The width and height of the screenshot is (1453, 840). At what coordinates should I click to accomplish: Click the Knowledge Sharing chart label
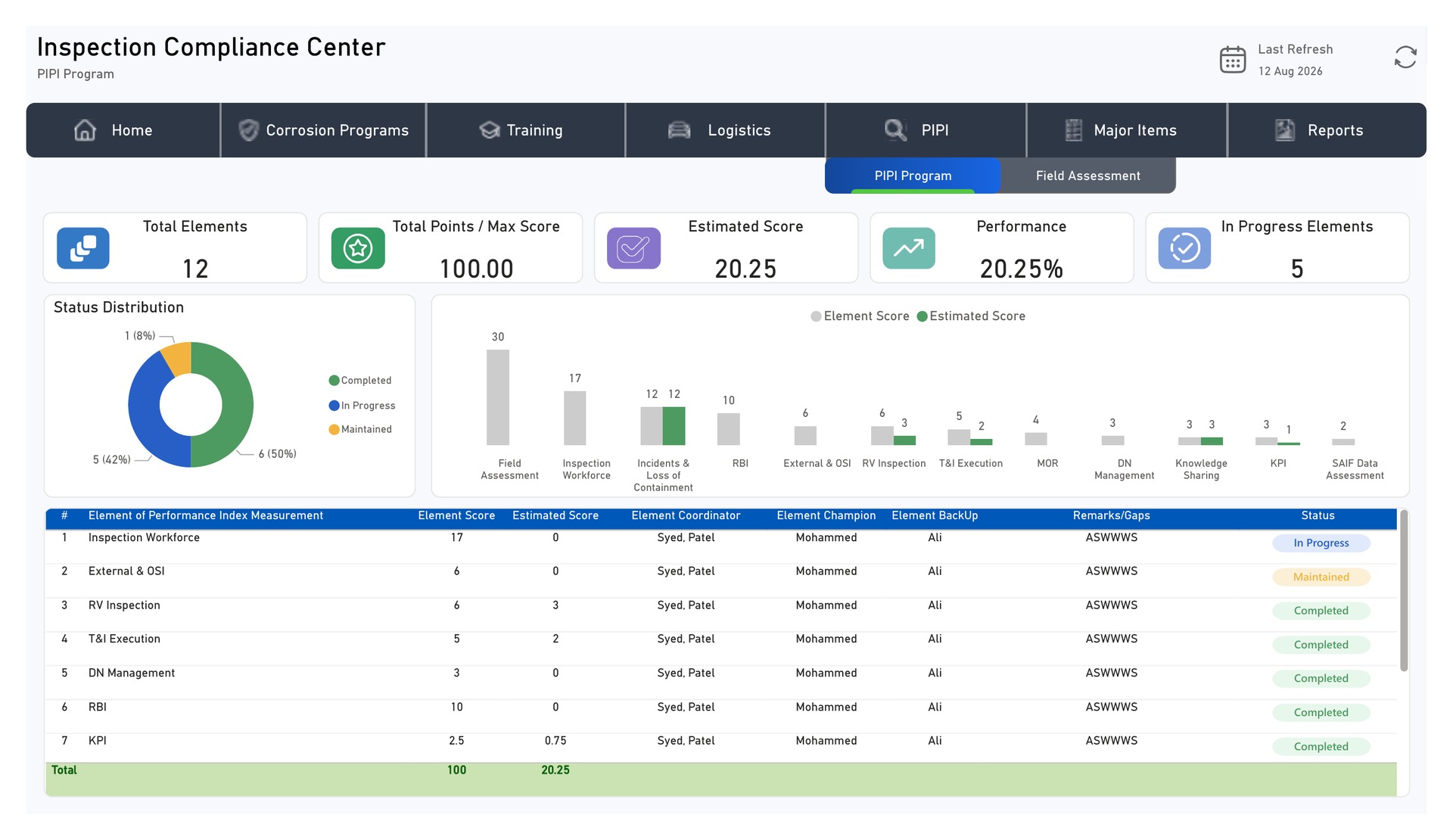pyautogui.click(x=1201, y=469)
